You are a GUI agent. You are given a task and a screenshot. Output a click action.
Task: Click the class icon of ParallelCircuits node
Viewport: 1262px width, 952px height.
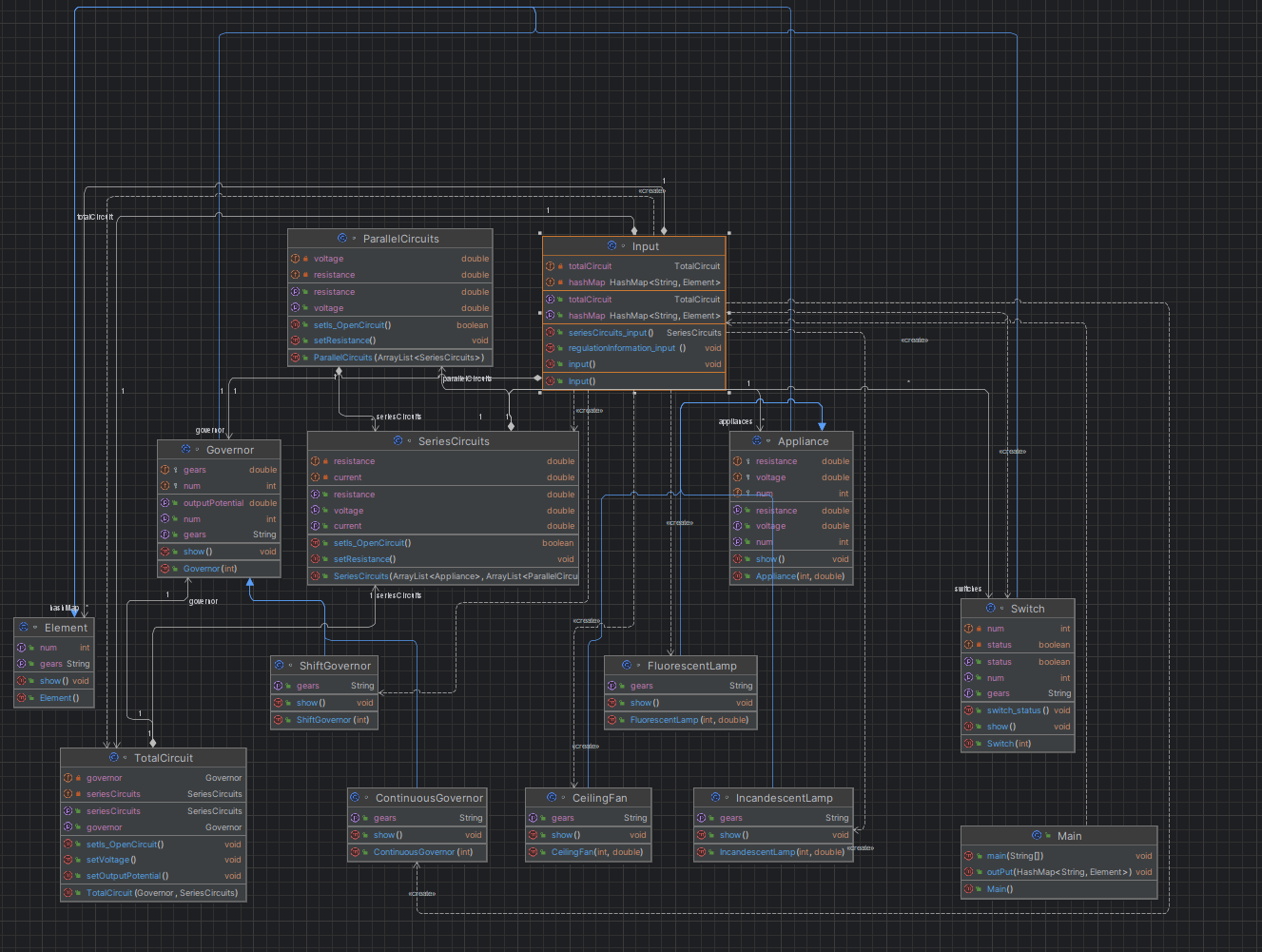(342, 238)
